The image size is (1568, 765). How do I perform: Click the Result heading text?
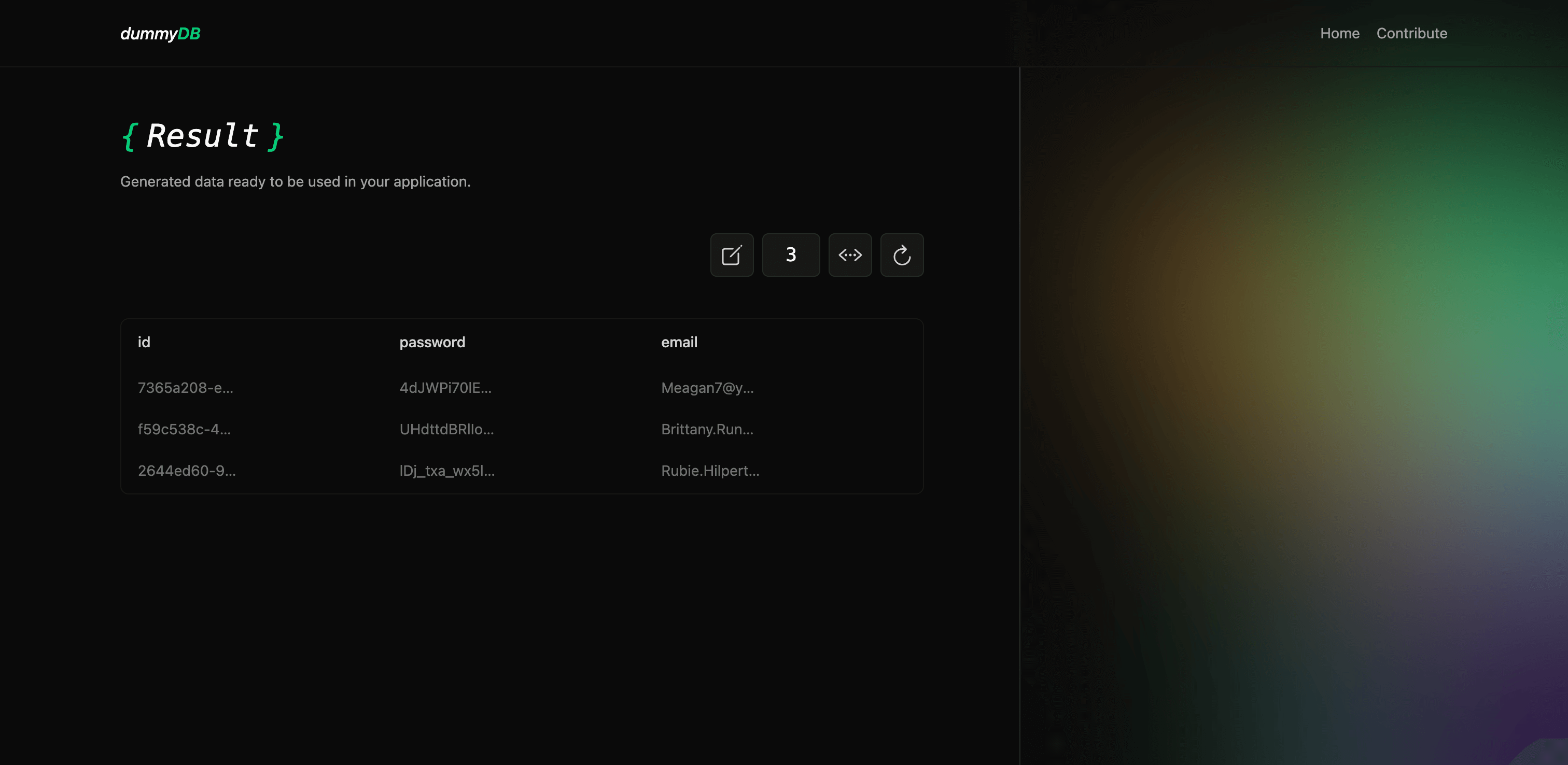pyautogui.click(x=202, y=135)
